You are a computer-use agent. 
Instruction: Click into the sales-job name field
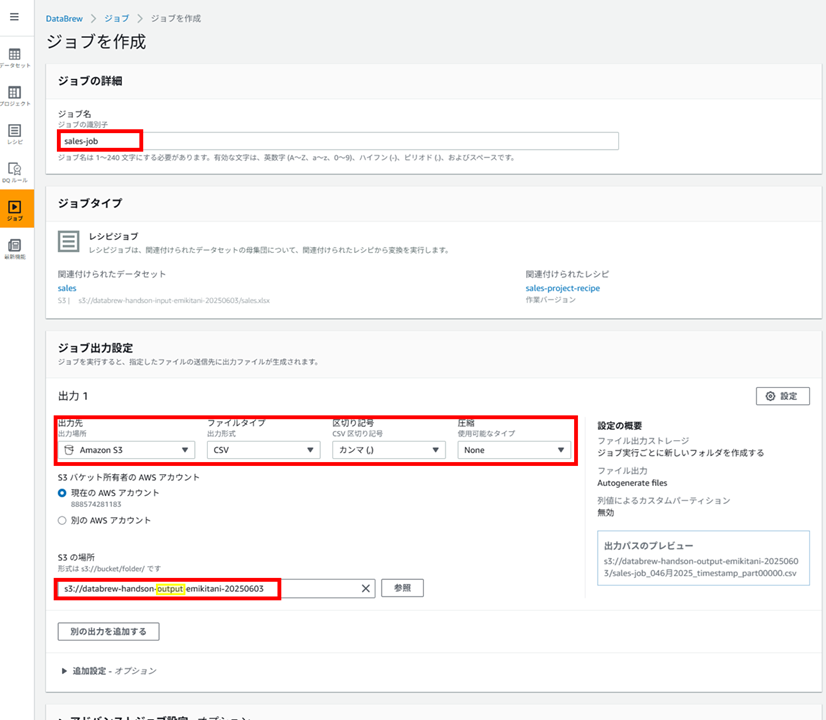338,141
